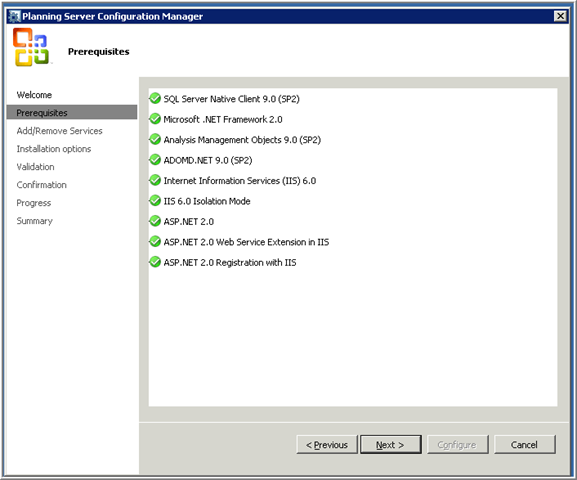This screenshot has height=480, width=577.
Task: Click the check icon for Analysis Management Objects
Action: coord(155,139)
